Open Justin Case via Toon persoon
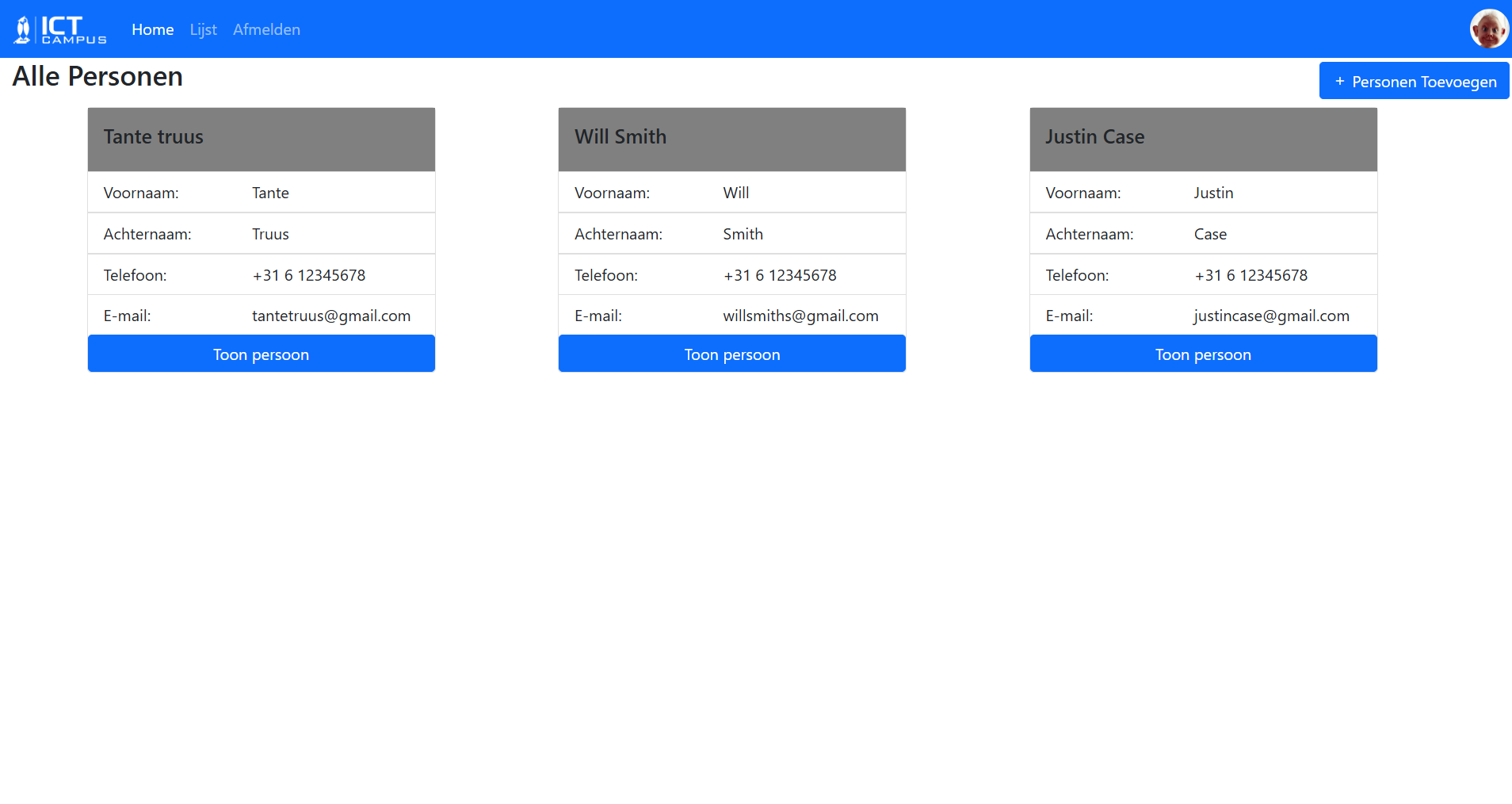The width and height of the screenshot is (1512, 804). 1203,354
